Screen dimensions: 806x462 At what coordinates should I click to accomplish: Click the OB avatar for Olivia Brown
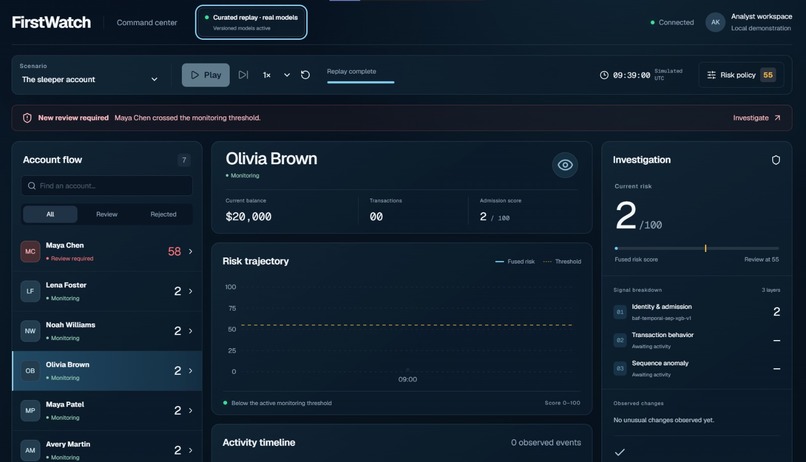coord(30,371)
